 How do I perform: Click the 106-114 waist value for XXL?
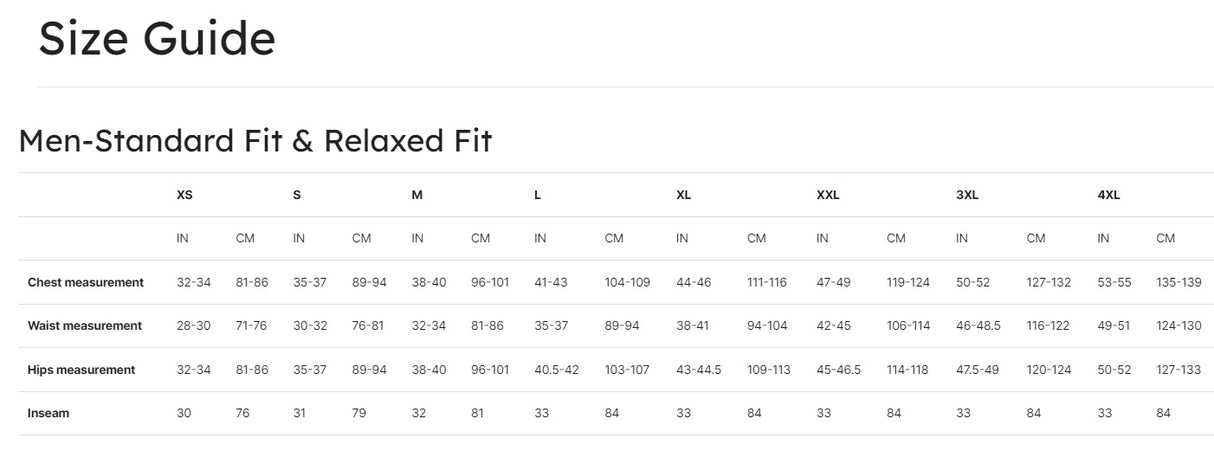(x=908, y=326)
